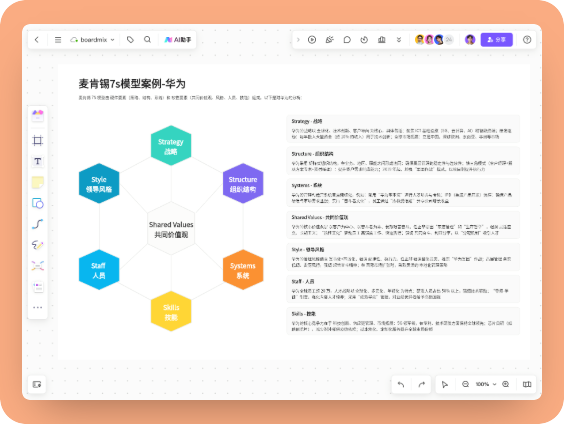Click the Staff - 人员 text card
This screenshot has width=565, height=424.
(403, 289)
